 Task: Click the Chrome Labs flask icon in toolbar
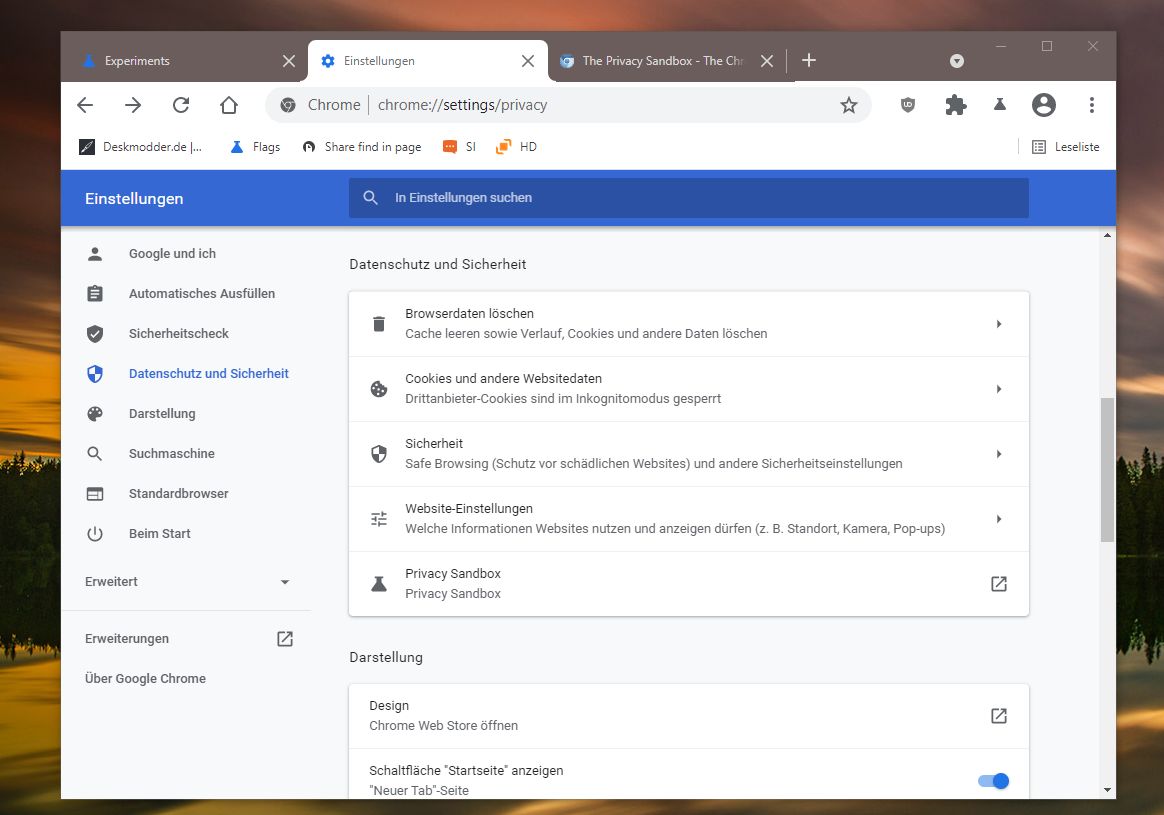point(1000,105)
